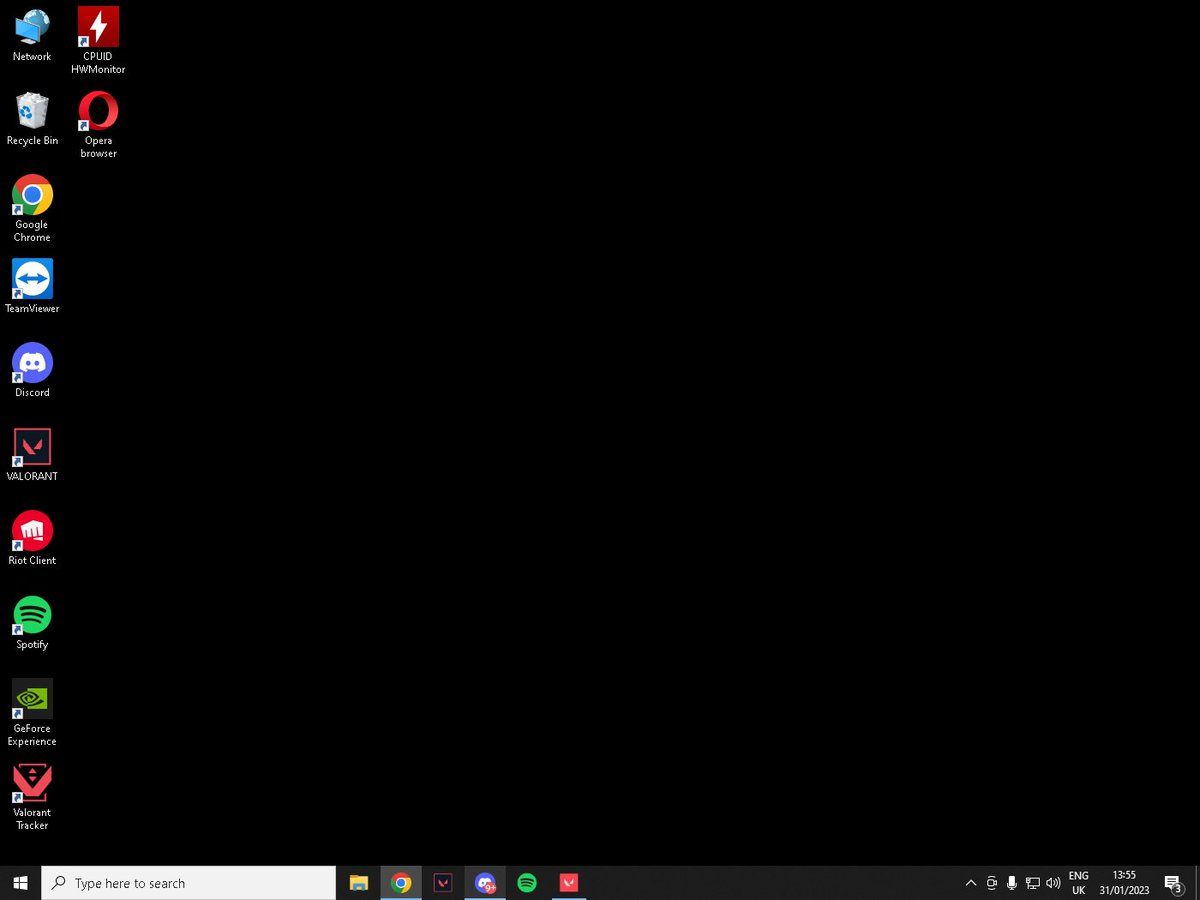Open network settings tray icon
Image resolution: width=1200 pixels, height=900 pixels.
(1032, 883)
